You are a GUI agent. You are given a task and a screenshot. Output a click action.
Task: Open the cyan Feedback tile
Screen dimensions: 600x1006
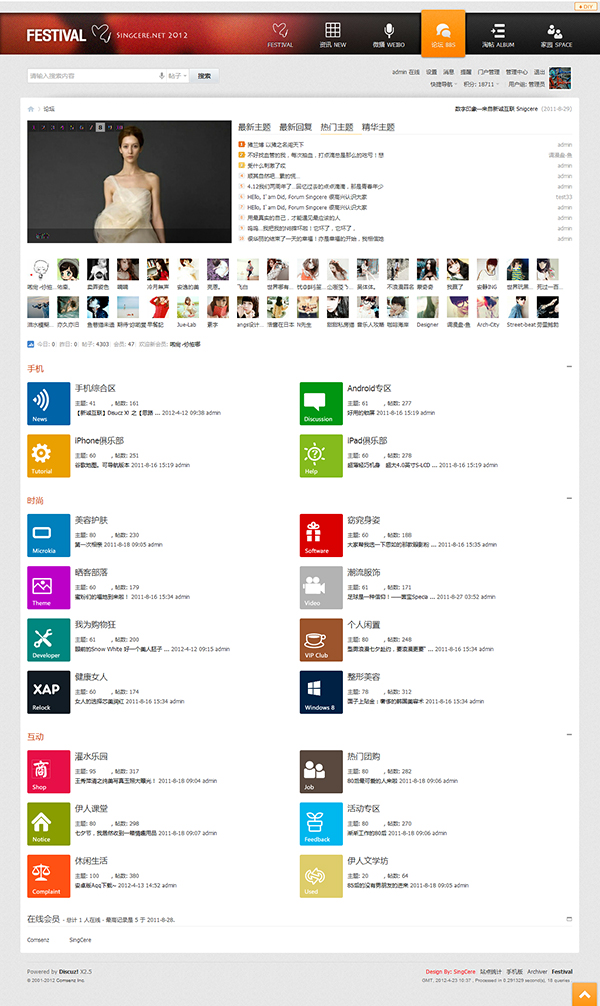pyautogui.click(x=321, y=823)
